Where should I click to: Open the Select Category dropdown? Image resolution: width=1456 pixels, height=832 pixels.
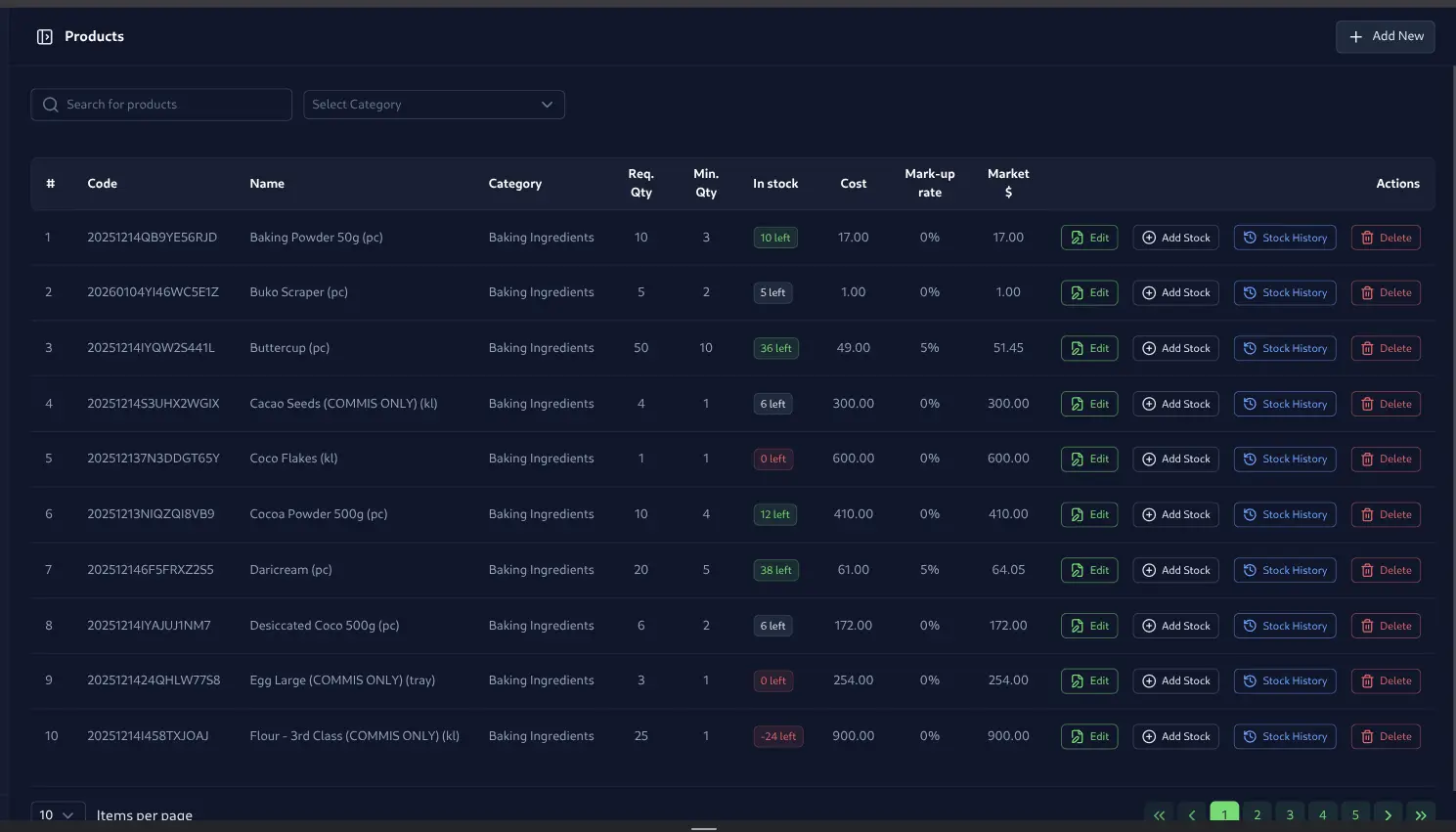[434, 104]
